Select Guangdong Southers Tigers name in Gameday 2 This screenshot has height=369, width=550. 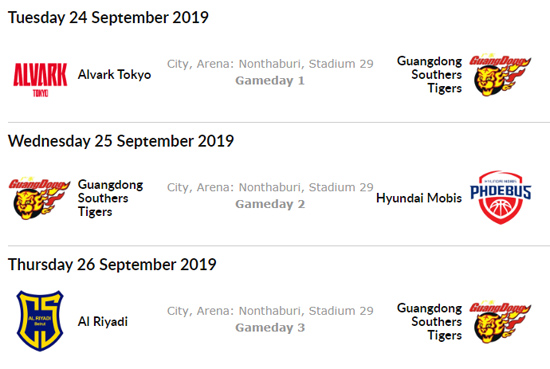click(110, 198)
